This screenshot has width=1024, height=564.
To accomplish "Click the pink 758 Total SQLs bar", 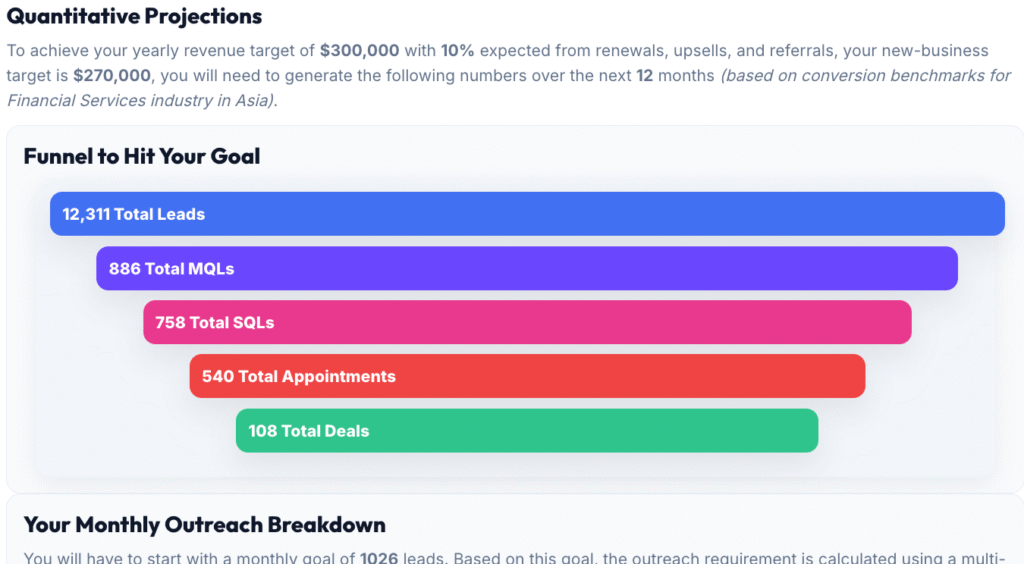I will (x=527, y=322).
